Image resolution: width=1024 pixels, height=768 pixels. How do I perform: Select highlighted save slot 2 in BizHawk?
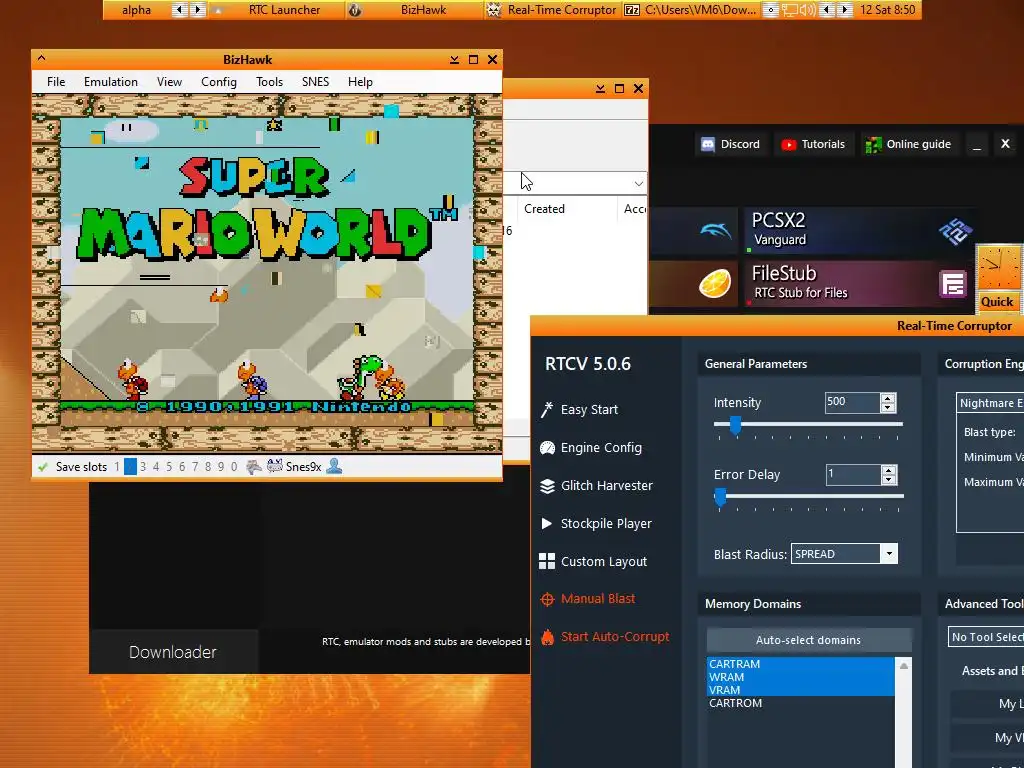coord(130,467)
